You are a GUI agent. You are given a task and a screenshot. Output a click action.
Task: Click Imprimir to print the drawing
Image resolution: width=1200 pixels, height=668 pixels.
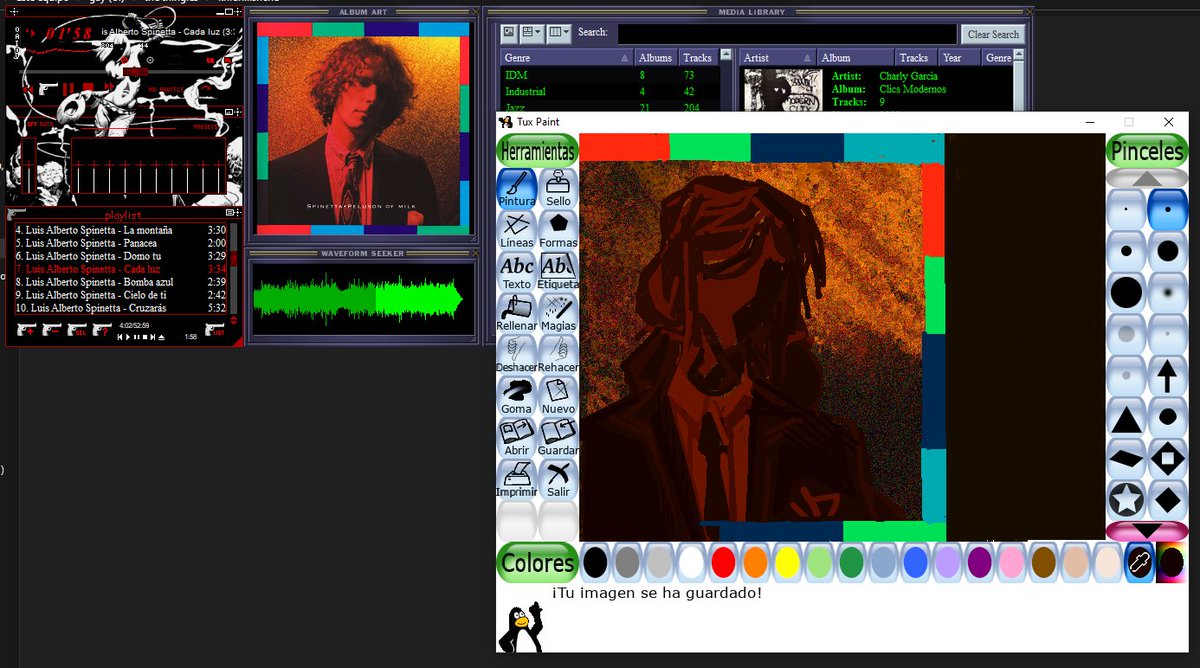click(517, 479)
